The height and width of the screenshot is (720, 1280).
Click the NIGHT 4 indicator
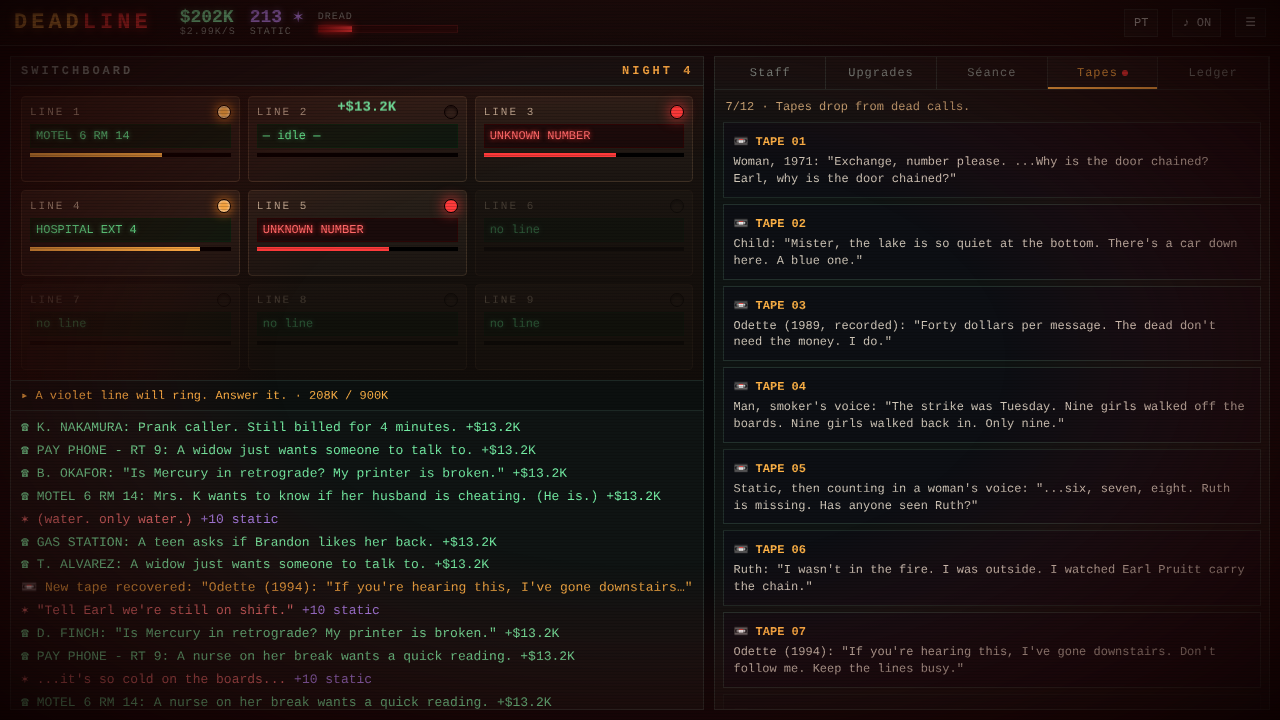[x=657, y=71]
